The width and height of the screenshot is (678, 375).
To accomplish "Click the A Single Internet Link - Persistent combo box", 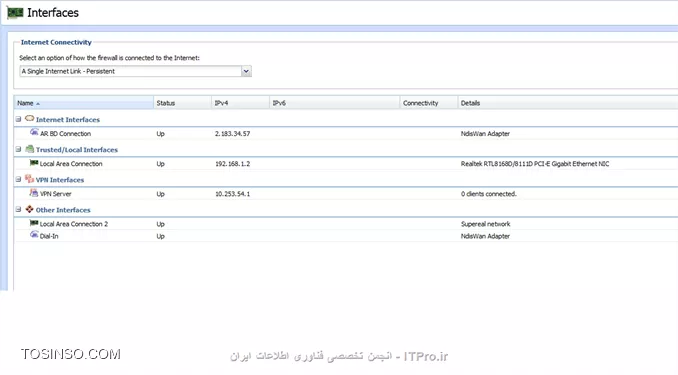I will click(x=135, y=71).
